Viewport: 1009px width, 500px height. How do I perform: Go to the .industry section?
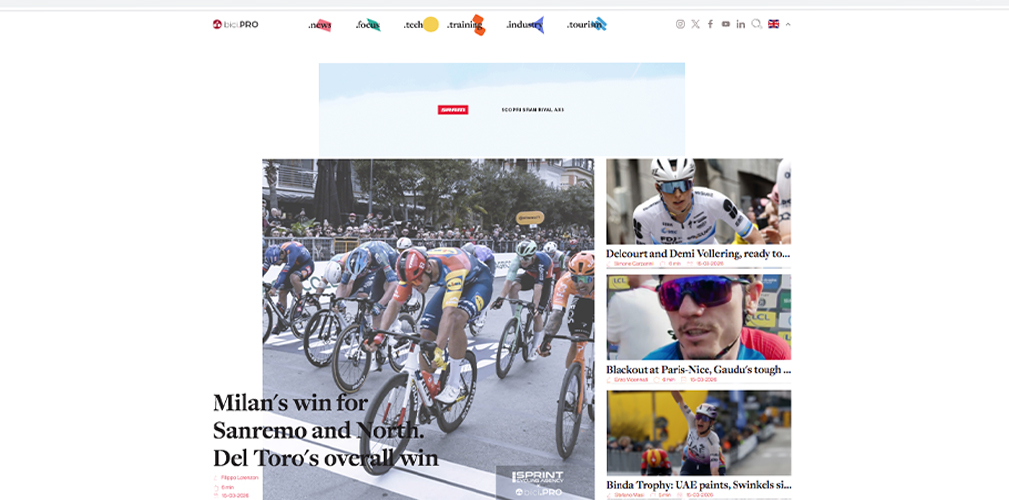coord(525,25)
